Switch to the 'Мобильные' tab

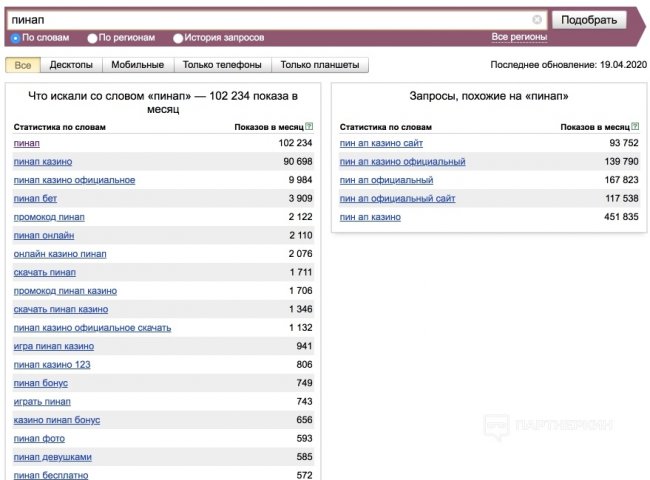[x=137, y=65]
